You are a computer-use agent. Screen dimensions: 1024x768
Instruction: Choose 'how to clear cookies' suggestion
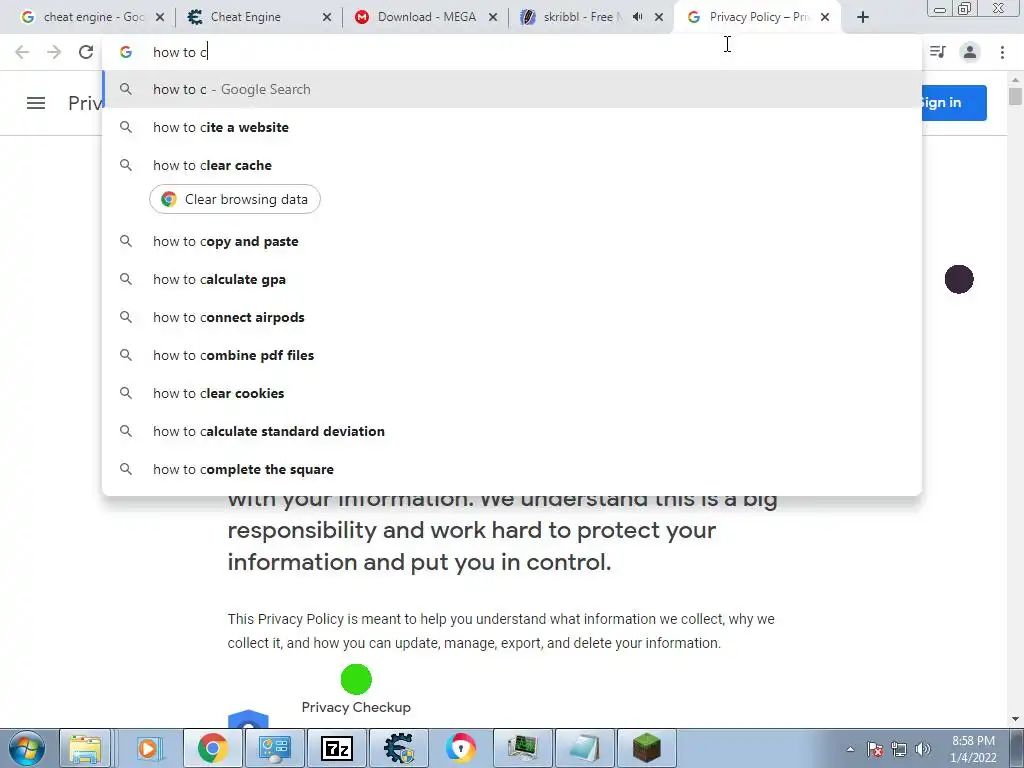point(512,393)
